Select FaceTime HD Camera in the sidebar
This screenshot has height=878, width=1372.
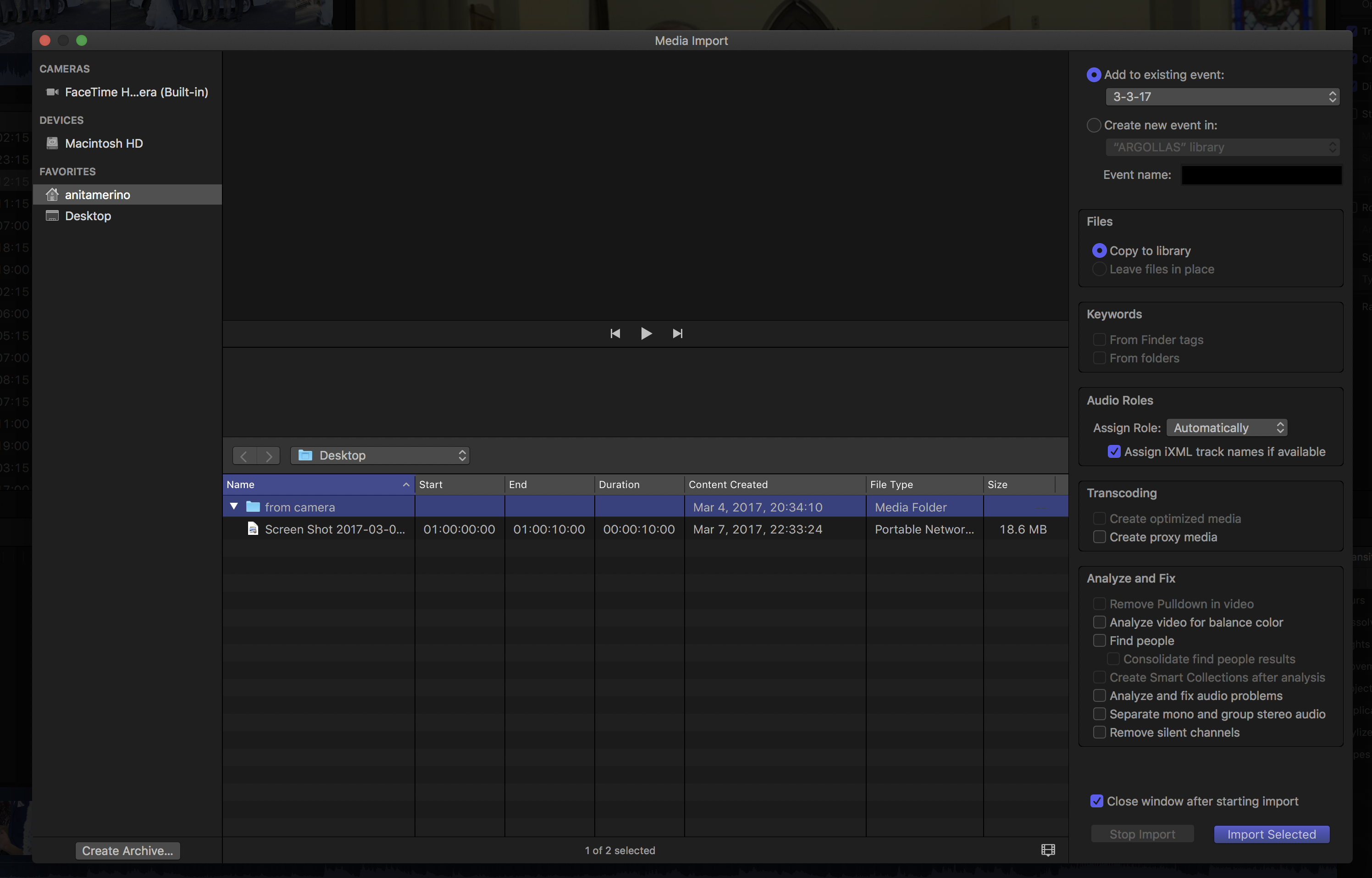click(136, 92)
